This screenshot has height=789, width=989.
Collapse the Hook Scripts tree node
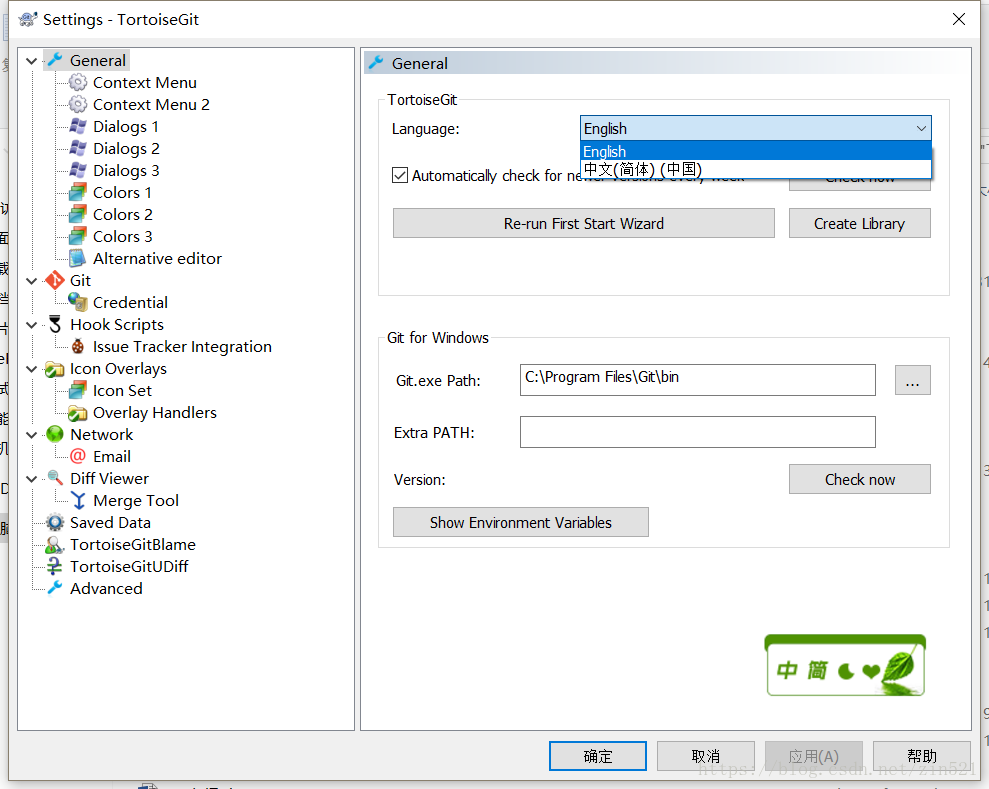(x=31, y=325)
